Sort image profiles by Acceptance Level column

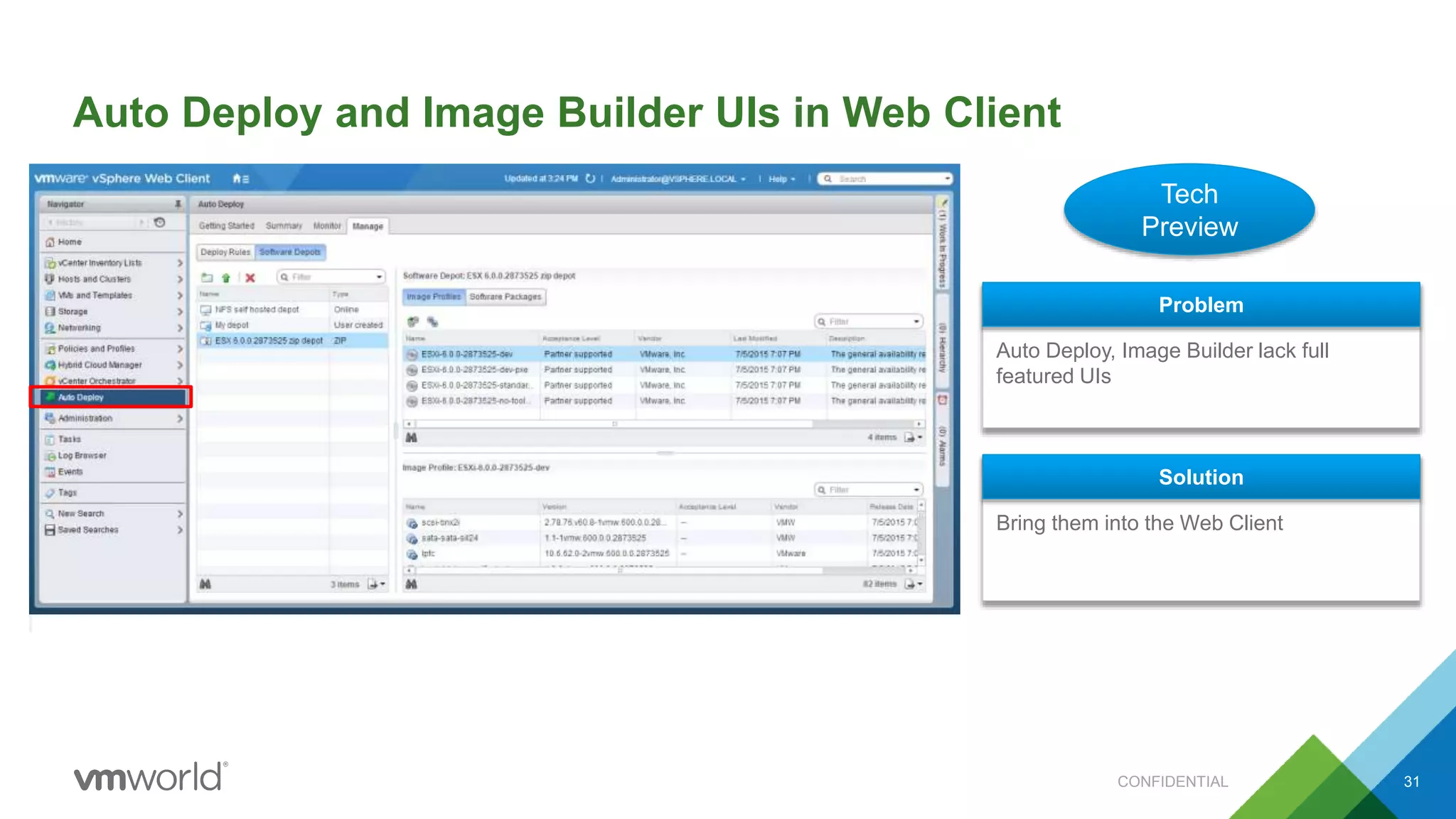pyautogui.click(x=587, y=339)
